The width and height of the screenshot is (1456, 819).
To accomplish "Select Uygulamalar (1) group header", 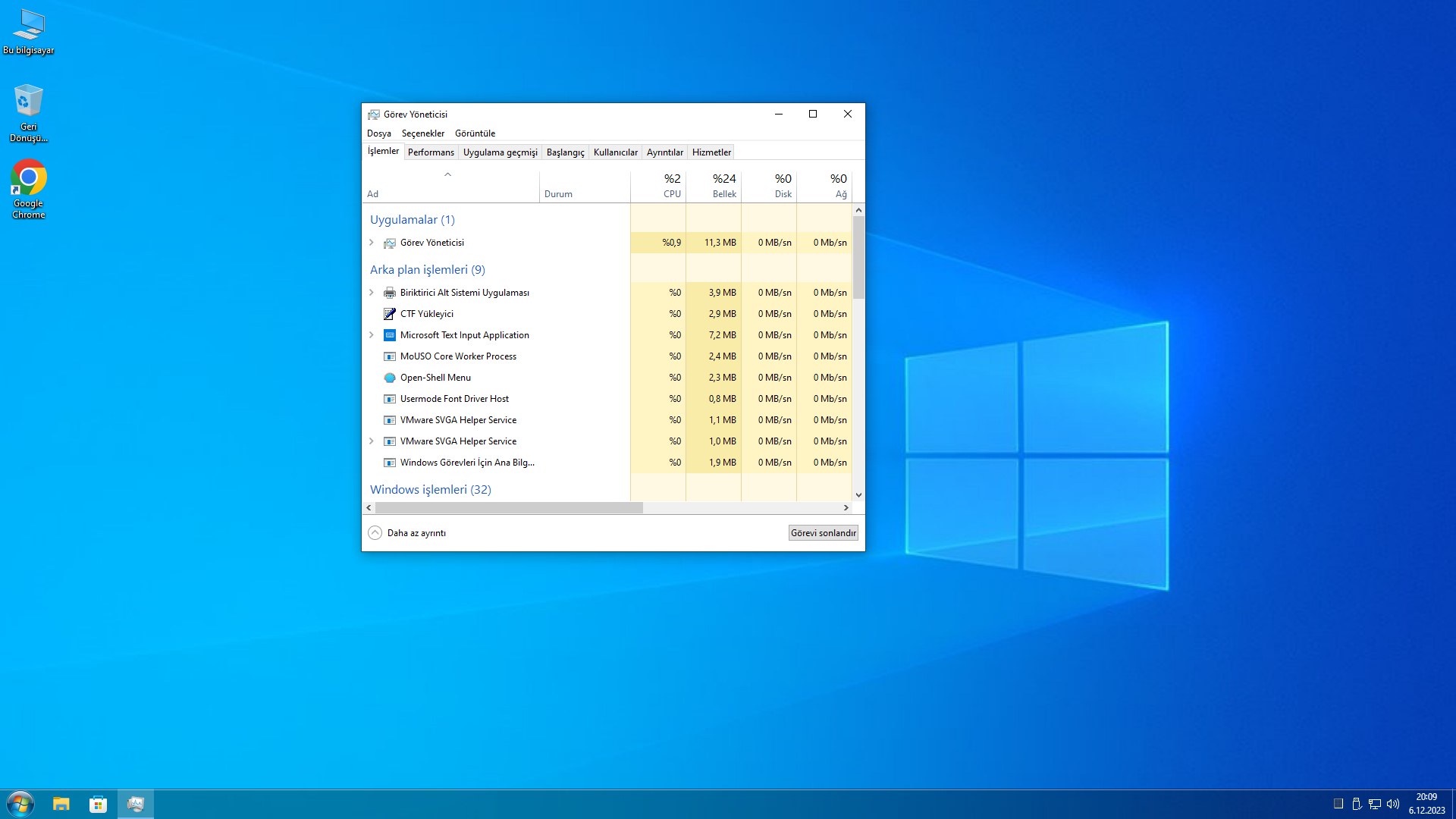I will point(413,220).
